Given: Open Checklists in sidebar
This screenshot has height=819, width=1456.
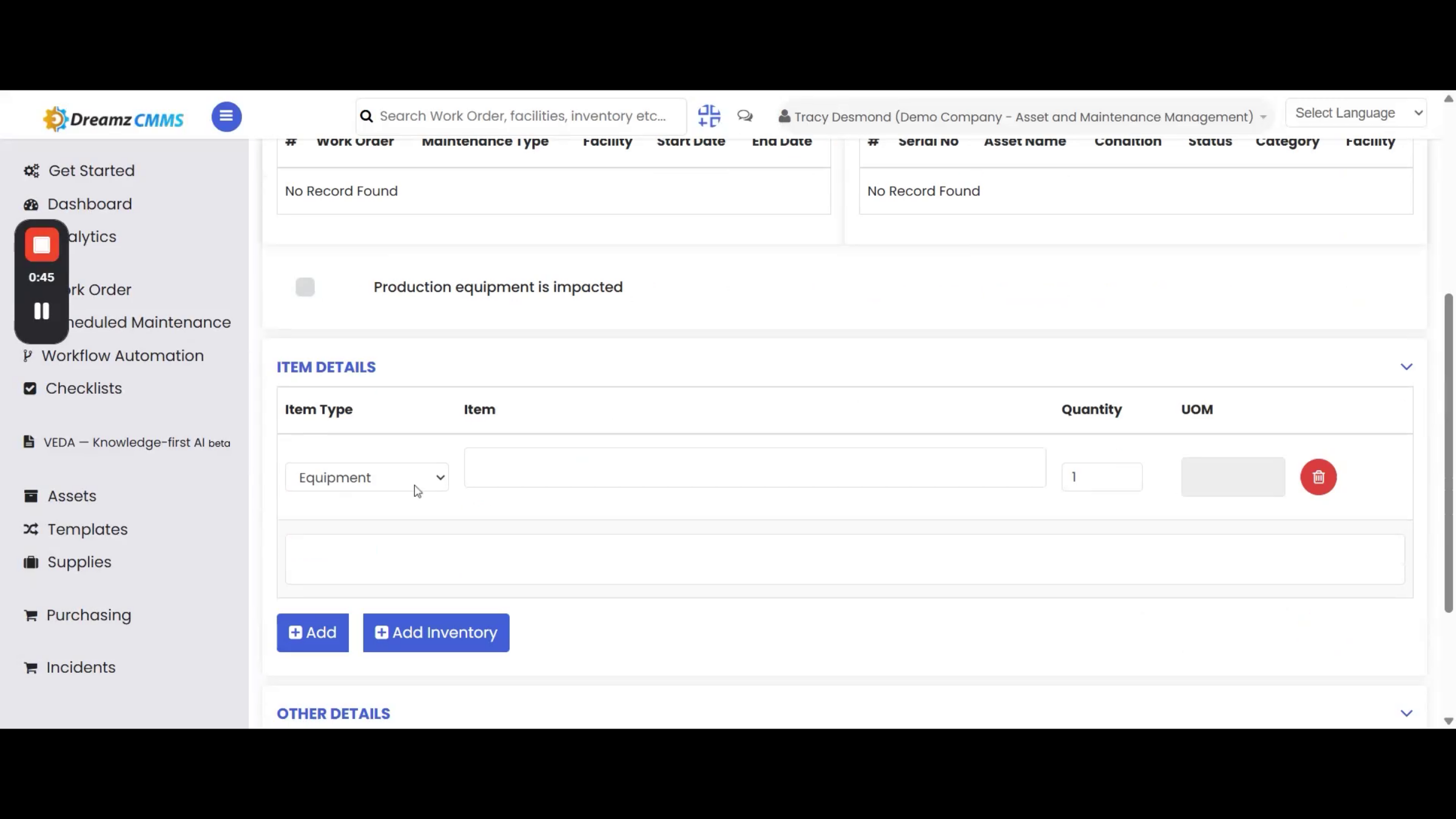Looking at the screenshot, I should tap(84, 388).
